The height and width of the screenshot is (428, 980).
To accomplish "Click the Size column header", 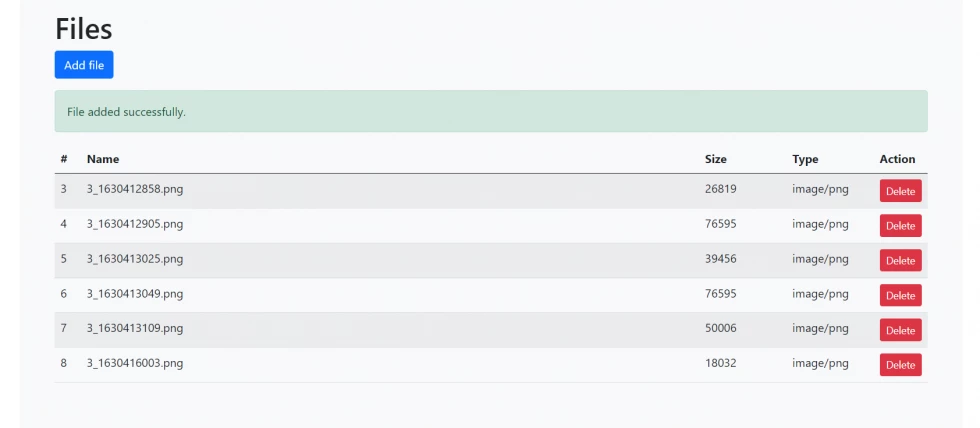I will pyautogui.click(x=716, y=159).
